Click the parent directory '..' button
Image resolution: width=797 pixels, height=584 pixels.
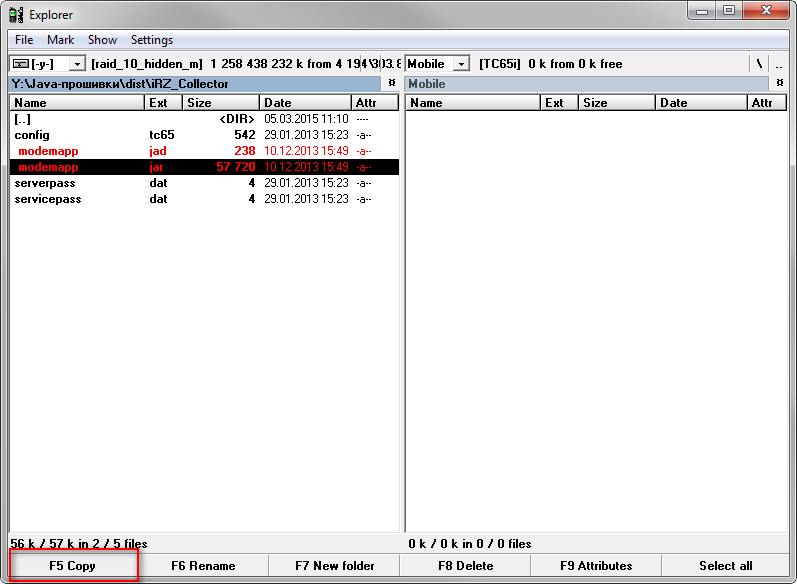[779, 64]
